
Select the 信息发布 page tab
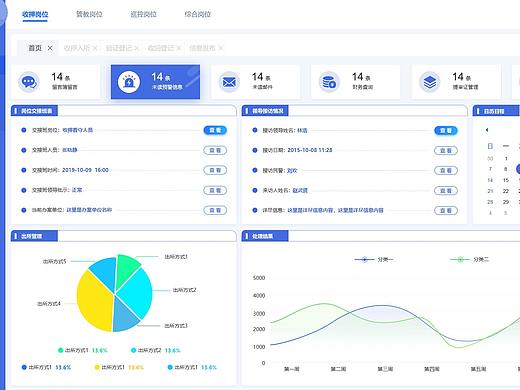[x=202, y=48]
